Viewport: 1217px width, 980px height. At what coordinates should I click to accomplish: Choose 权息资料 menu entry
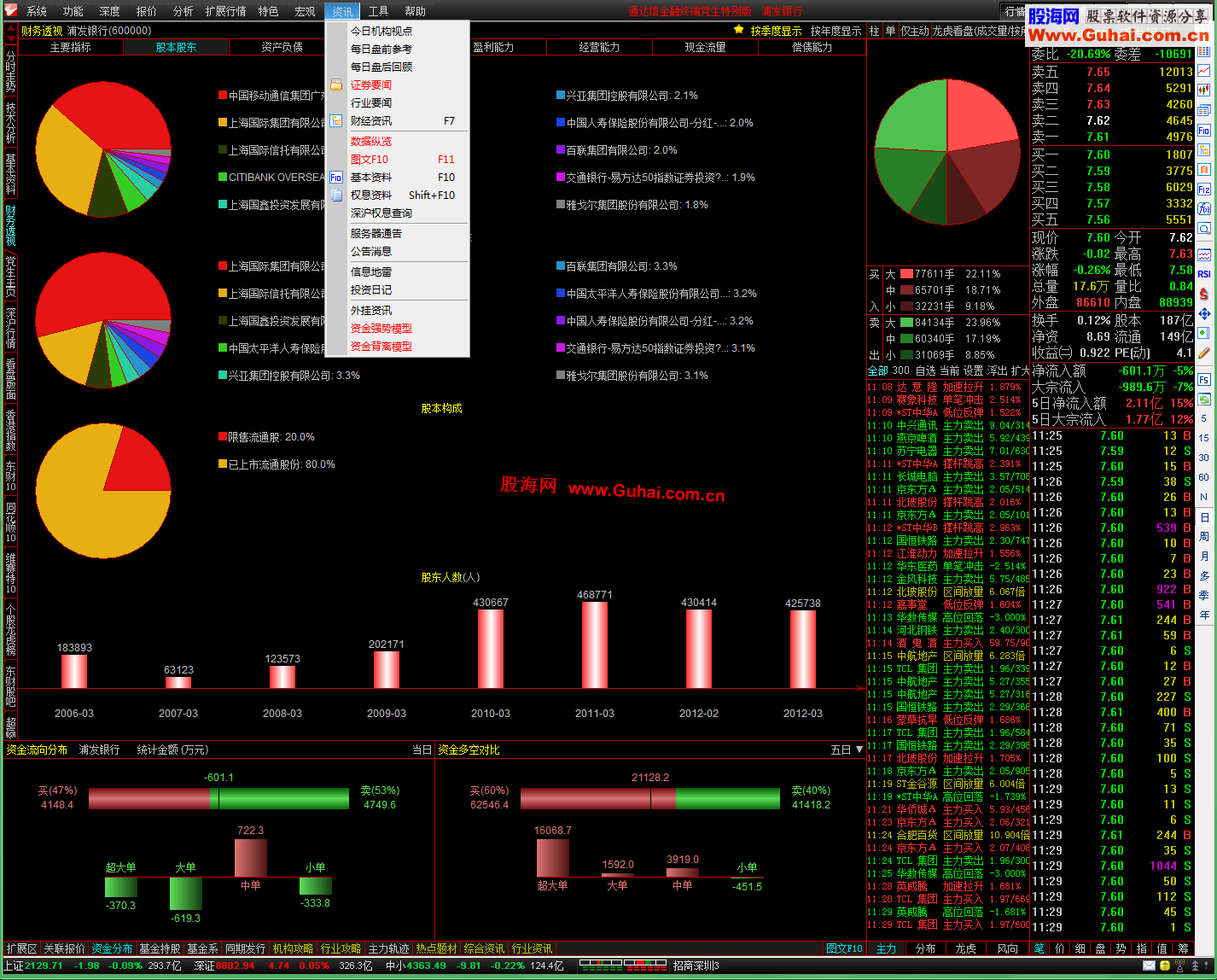[x=398, y=195]
